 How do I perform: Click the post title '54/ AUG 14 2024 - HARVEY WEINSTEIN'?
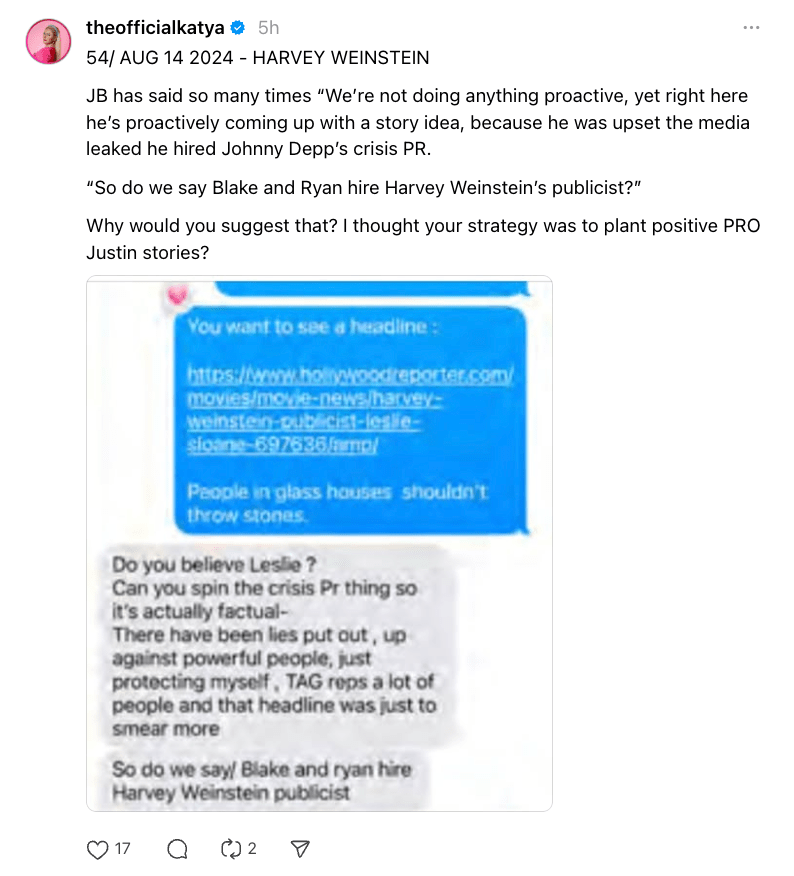(x=258, y=58)
